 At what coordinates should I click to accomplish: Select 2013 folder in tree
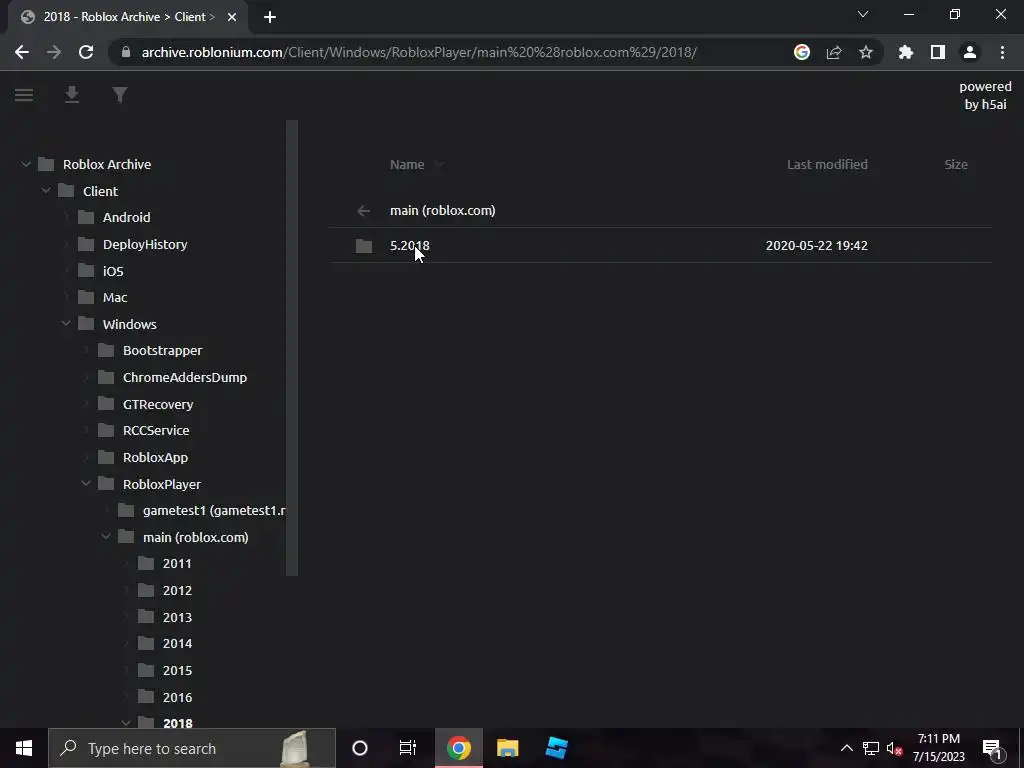pyautogui.click(x=177, y=617)
